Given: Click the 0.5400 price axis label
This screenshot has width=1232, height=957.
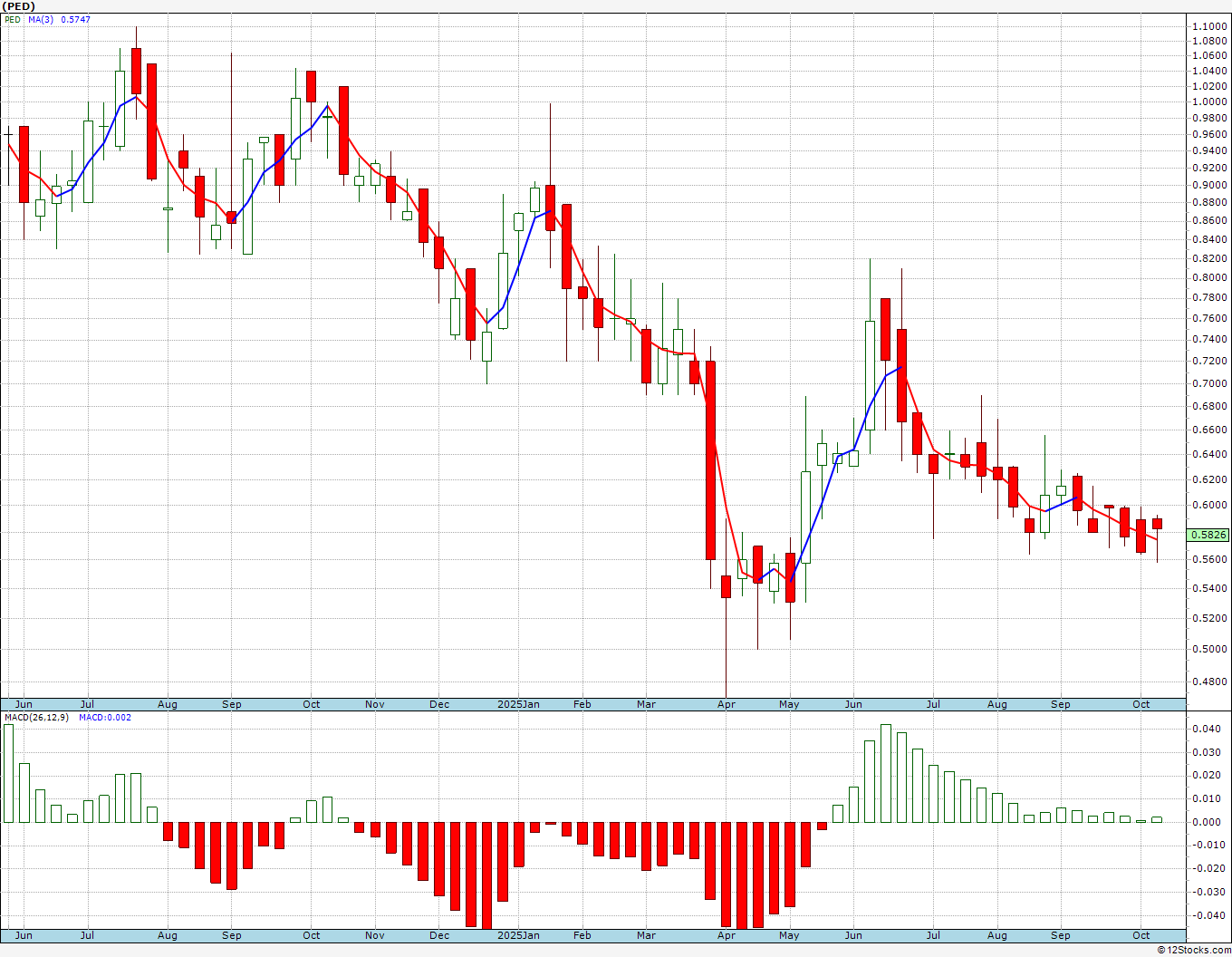Looking at the screenshot, I should 1210,588.
